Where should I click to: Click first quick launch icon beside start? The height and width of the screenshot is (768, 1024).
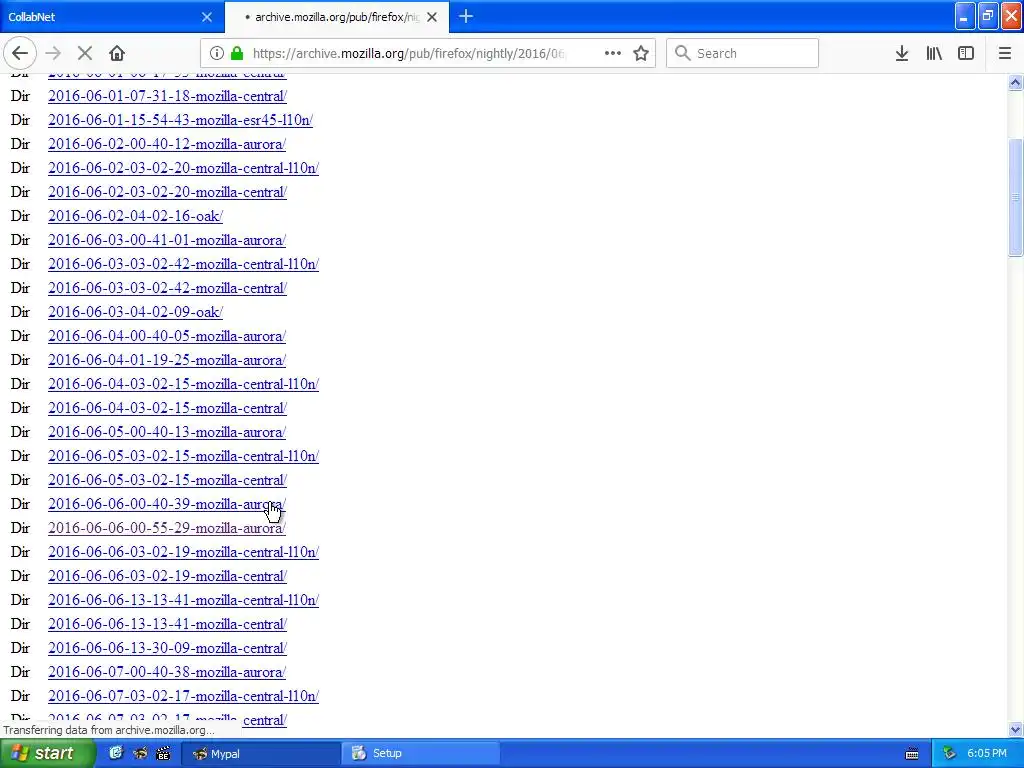[x=116, y=753]
